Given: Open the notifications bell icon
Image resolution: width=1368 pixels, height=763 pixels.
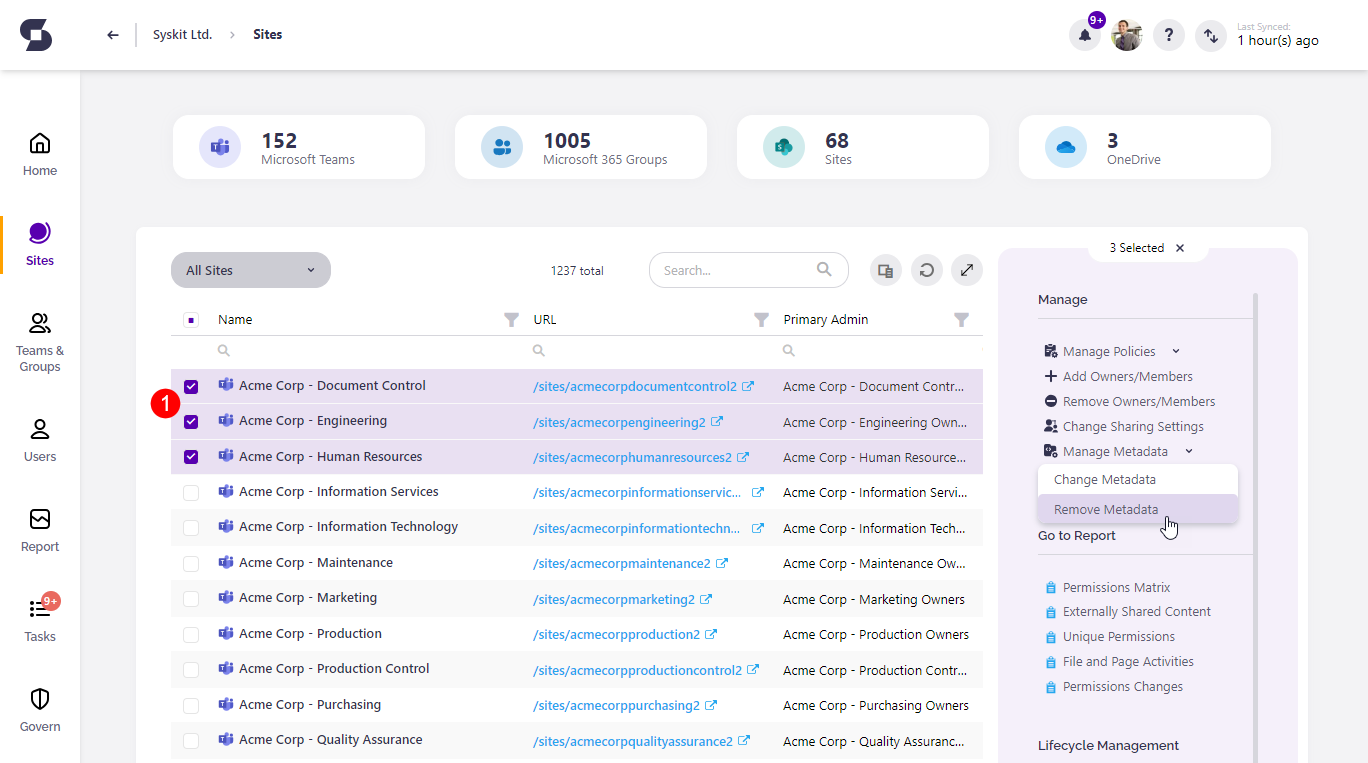Looking at the screenshot, I should pos(1085,36).
